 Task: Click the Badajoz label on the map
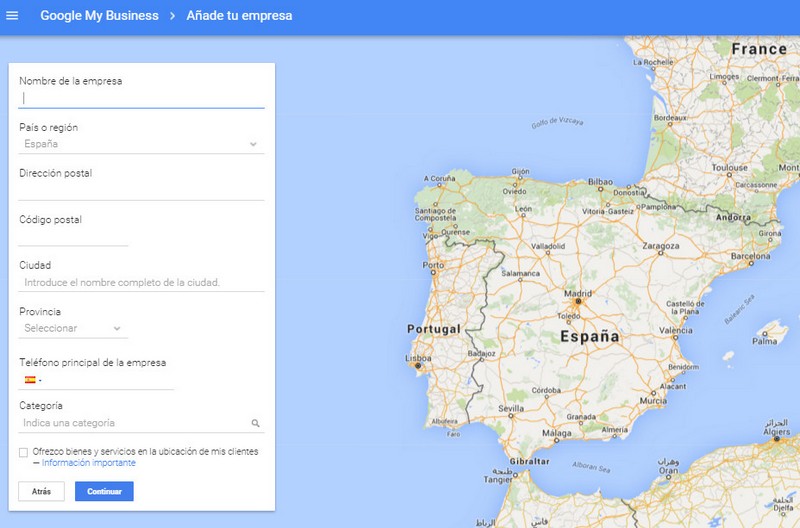click(x=482, y=354)
